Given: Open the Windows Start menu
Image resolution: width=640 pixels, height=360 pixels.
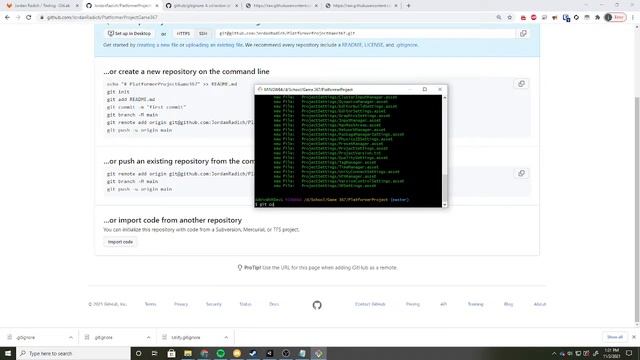Looking at the screenshot, I should (x=8, y=353).
